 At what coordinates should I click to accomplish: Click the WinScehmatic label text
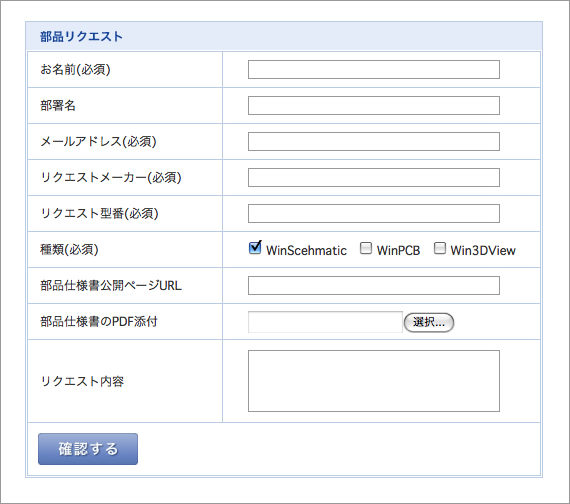click(x=306, y=251)
